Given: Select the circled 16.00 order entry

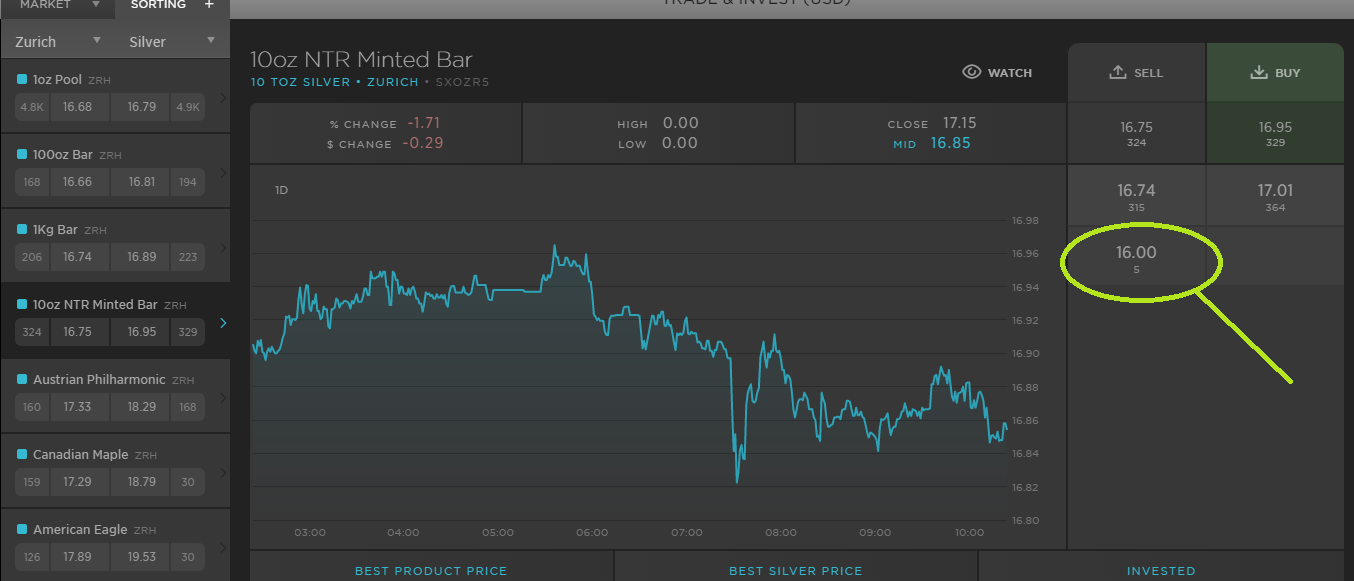Looking at the screenshot, I should click(x=1136, y=259).
